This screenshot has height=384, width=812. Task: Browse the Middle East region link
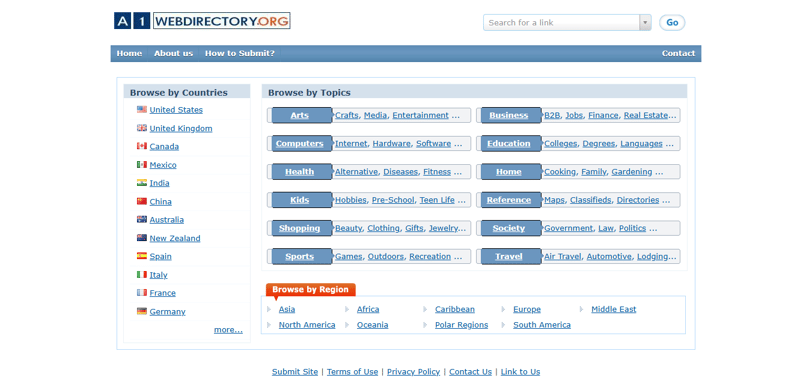(x=614, y=309)
